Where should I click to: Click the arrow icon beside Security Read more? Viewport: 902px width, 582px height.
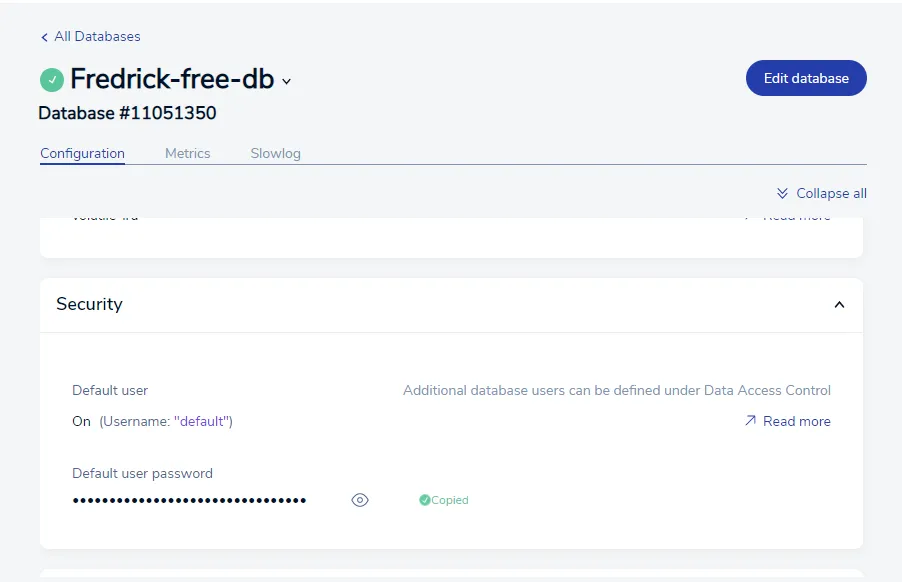[750, 421]
